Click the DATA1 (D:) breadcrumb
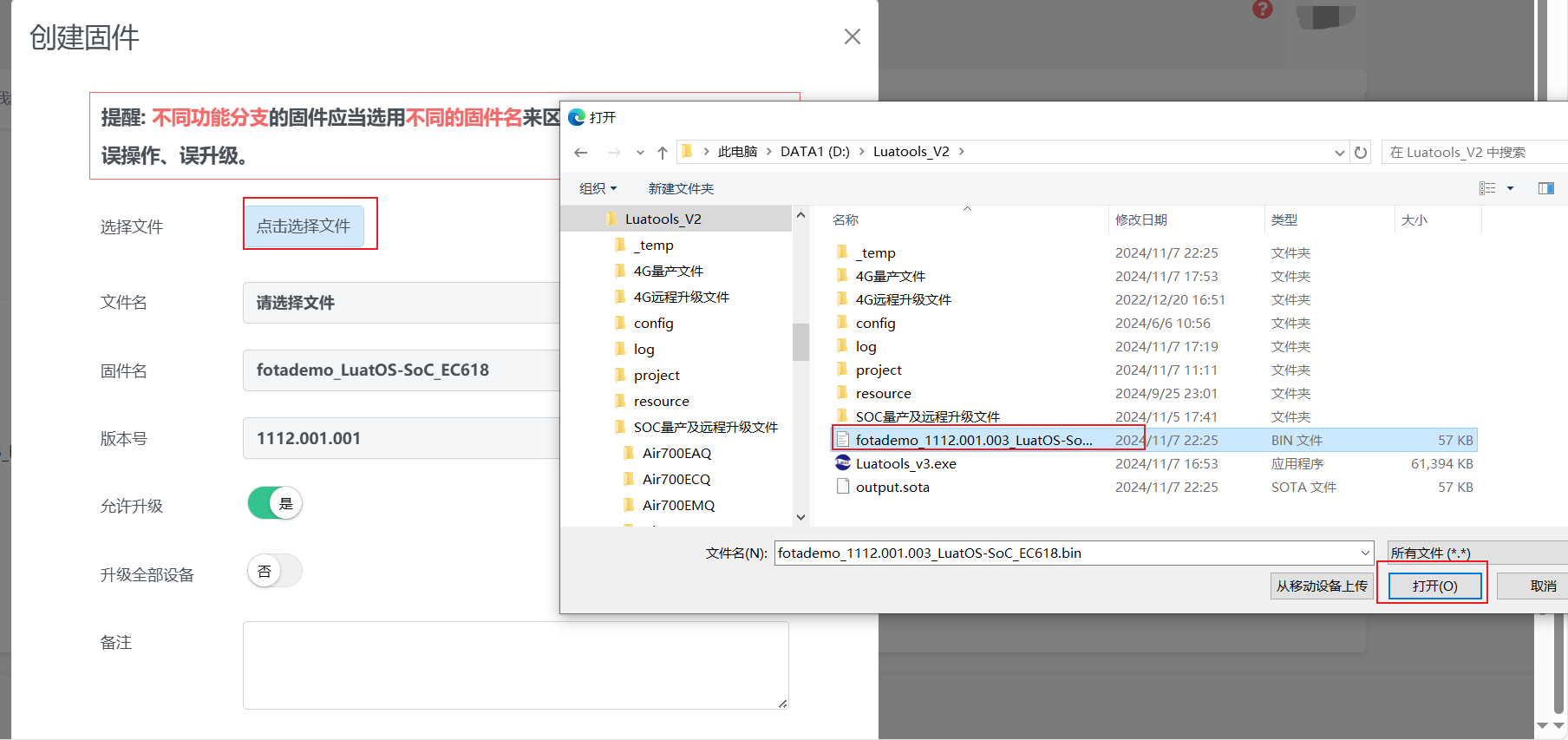Image resolution: width=1568 pixels, height=740 pixels. [815, 152]
